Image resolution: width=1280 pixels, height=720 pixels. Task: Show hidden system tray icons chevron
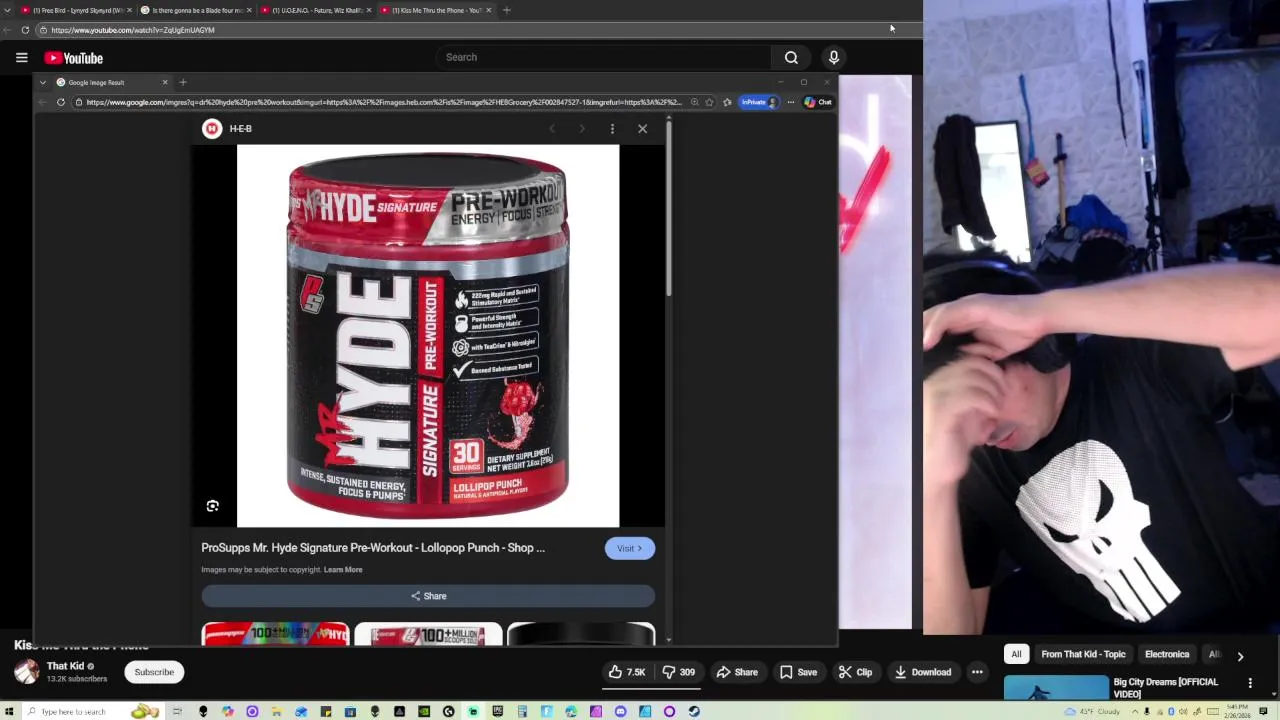tap(1135, 712)
